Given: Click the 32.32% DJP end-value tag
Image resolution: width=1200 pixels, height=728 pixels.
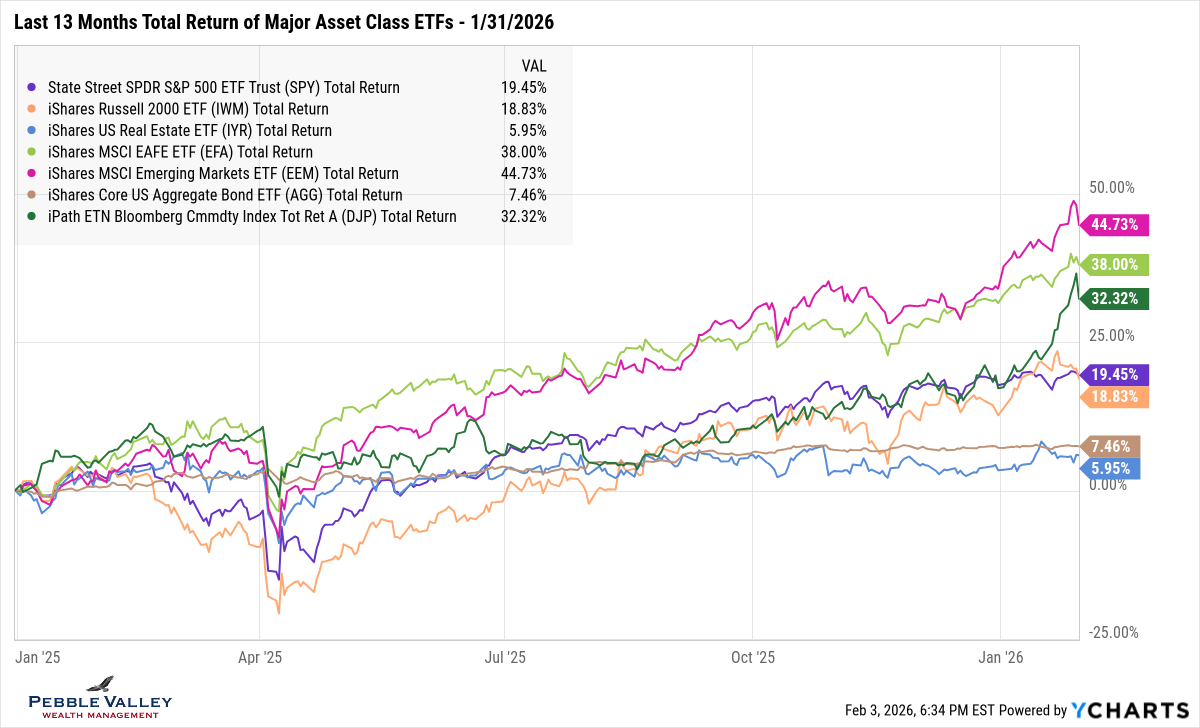Looking at the screenshot, I should tap(1114, 298).
